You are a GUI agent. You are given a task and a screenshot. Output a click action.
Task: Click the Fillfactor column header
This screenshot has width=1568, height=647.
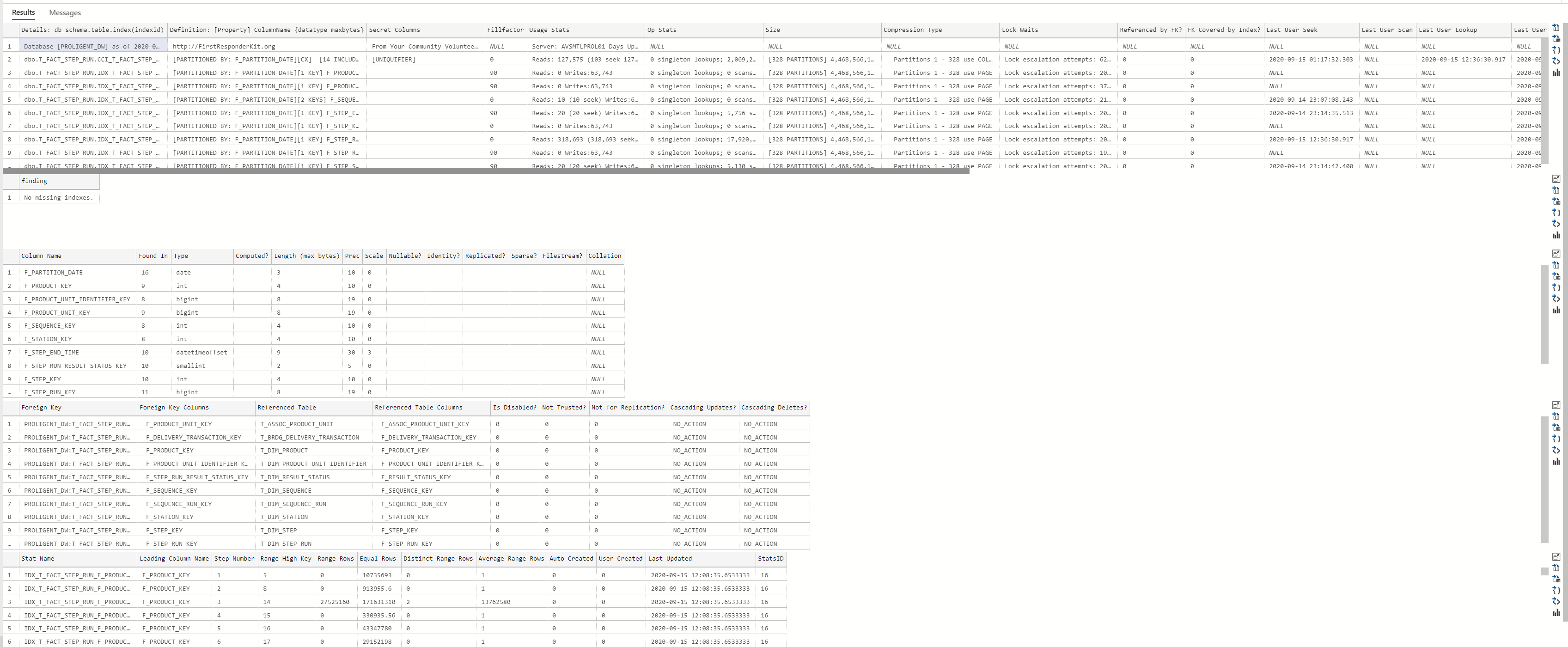(x=505, y=29)
